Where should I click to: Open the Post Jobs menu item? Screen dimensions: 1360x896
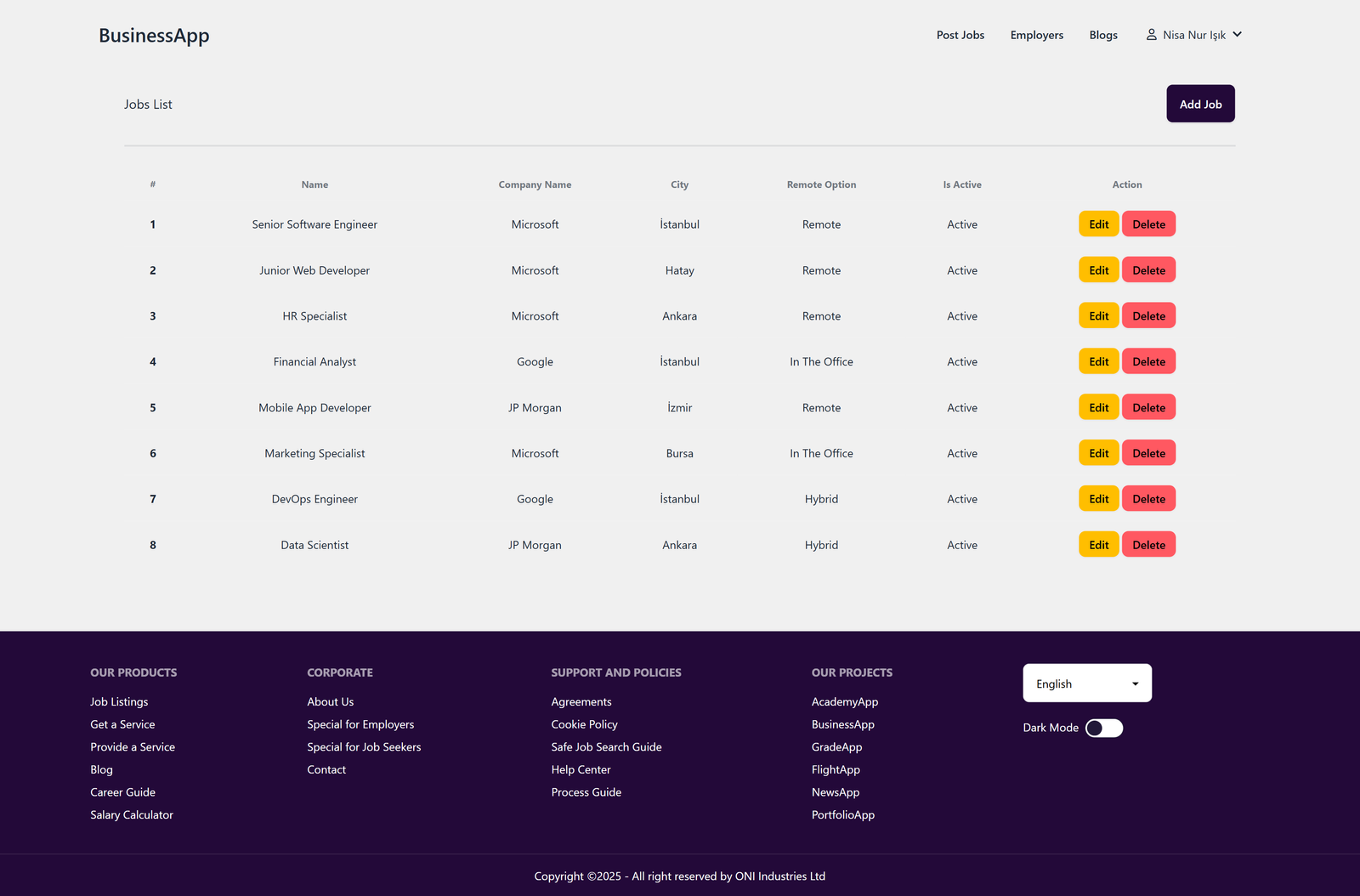click(x=960, y=35)
